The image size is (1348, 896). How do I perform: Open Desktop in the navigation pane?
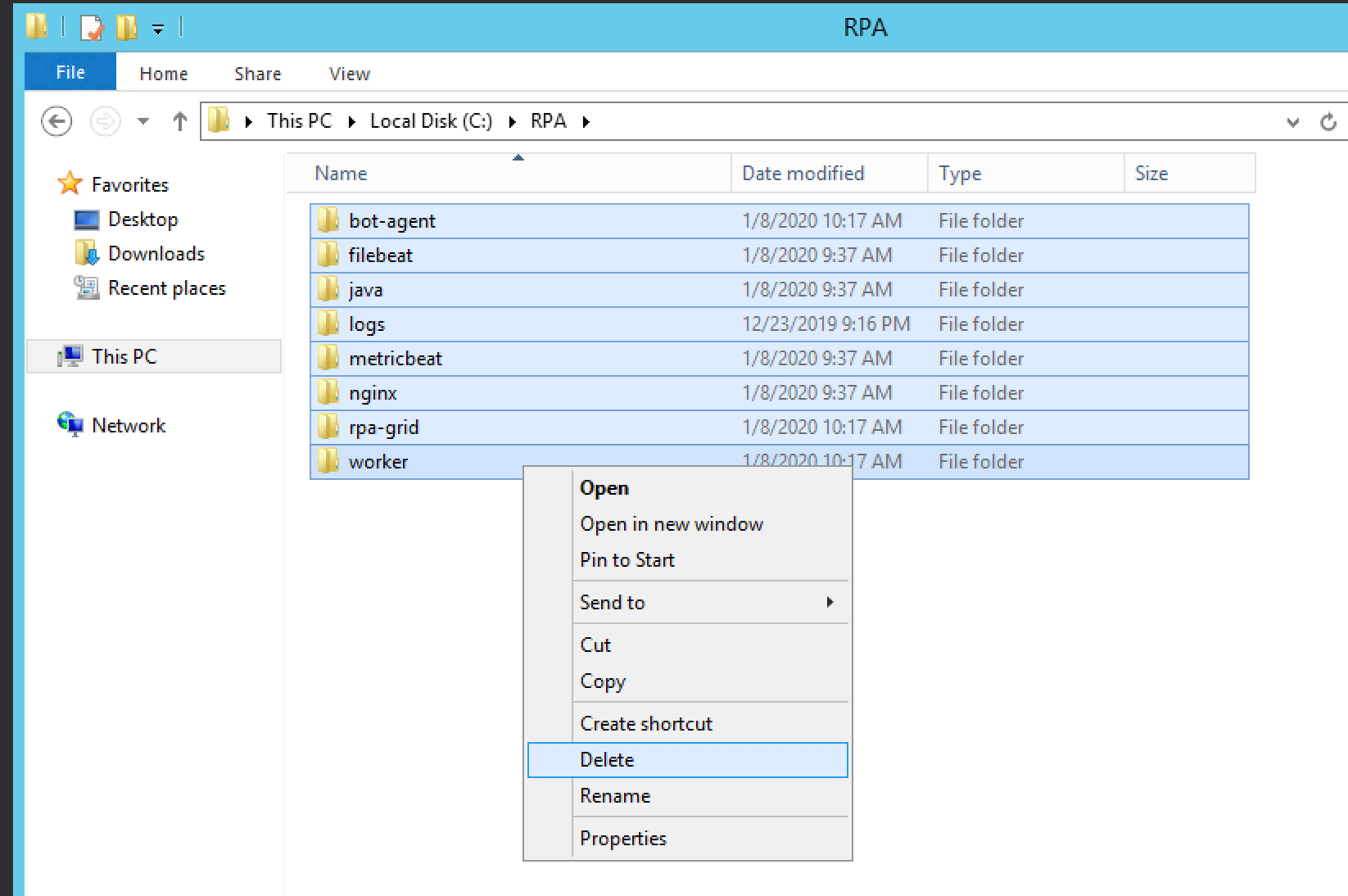pos(143,219)
